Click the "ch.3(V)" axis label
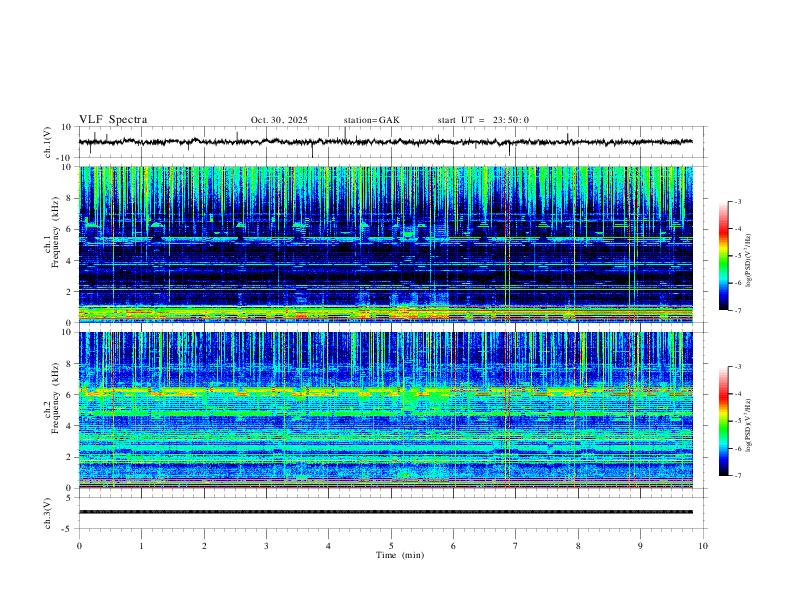Screen dimensions: 792x612 click(48, 513)
